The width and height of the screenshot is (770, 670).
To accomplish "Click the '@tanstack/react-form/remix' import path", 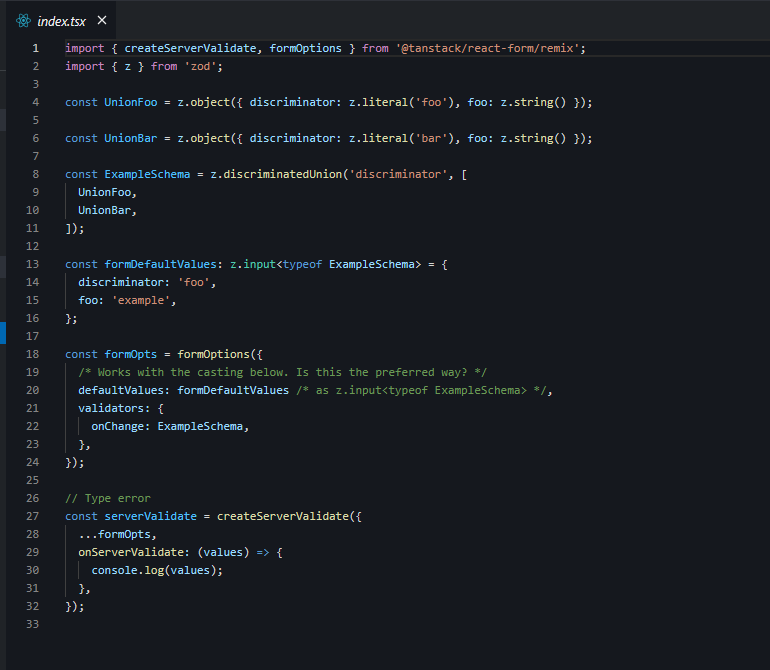I will (489, 48).
